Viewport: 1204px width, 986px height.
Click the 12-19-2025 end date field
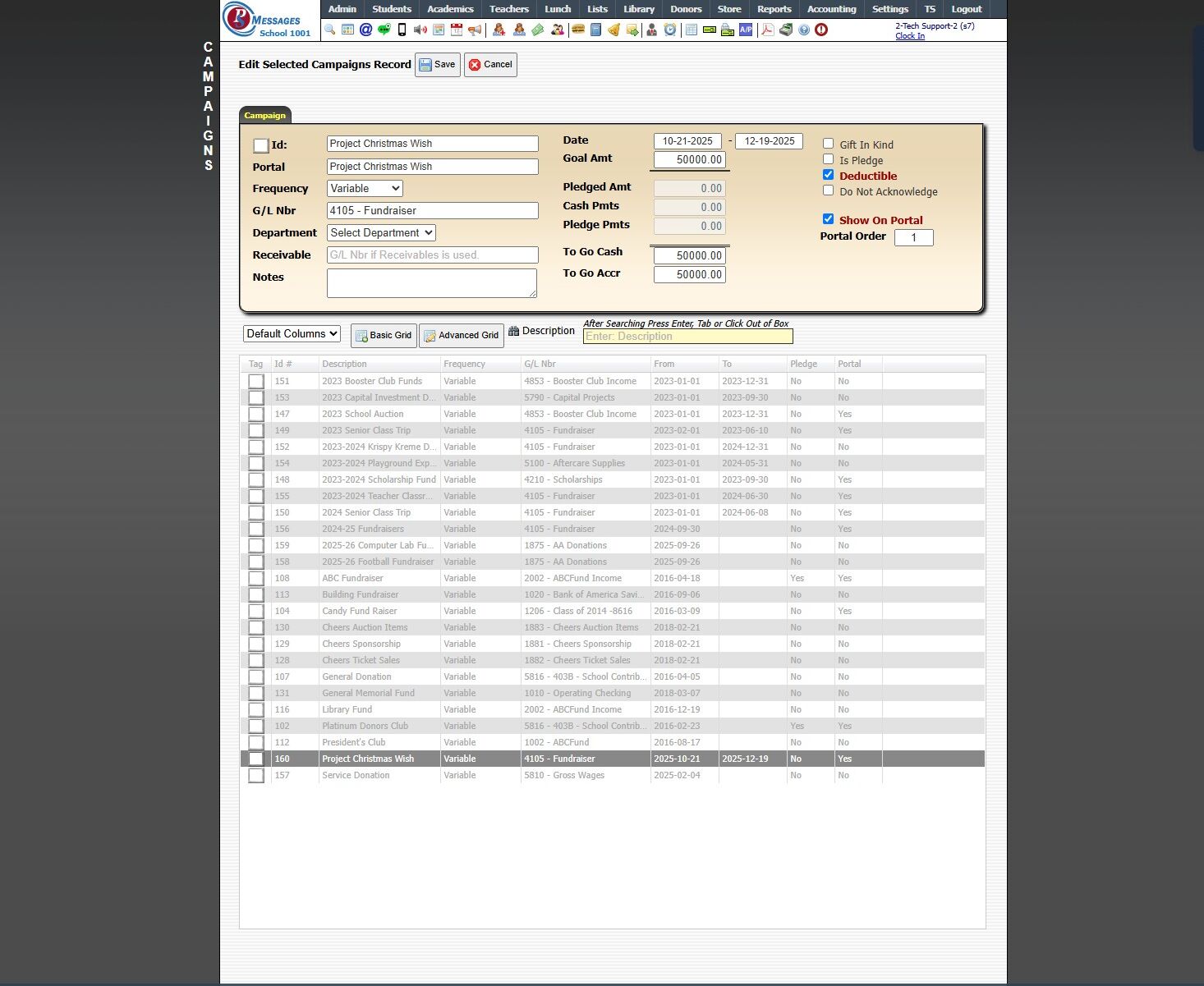(x=769, y=141)
